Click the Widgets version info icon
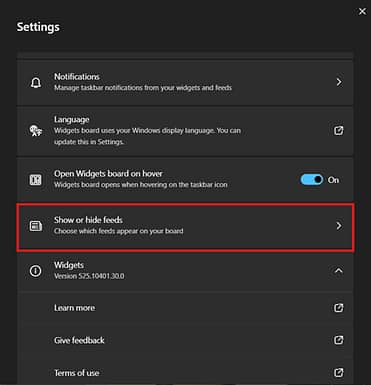Image resolution: width=371 pixels, height=385 pixels. click(x=36, y=271)
